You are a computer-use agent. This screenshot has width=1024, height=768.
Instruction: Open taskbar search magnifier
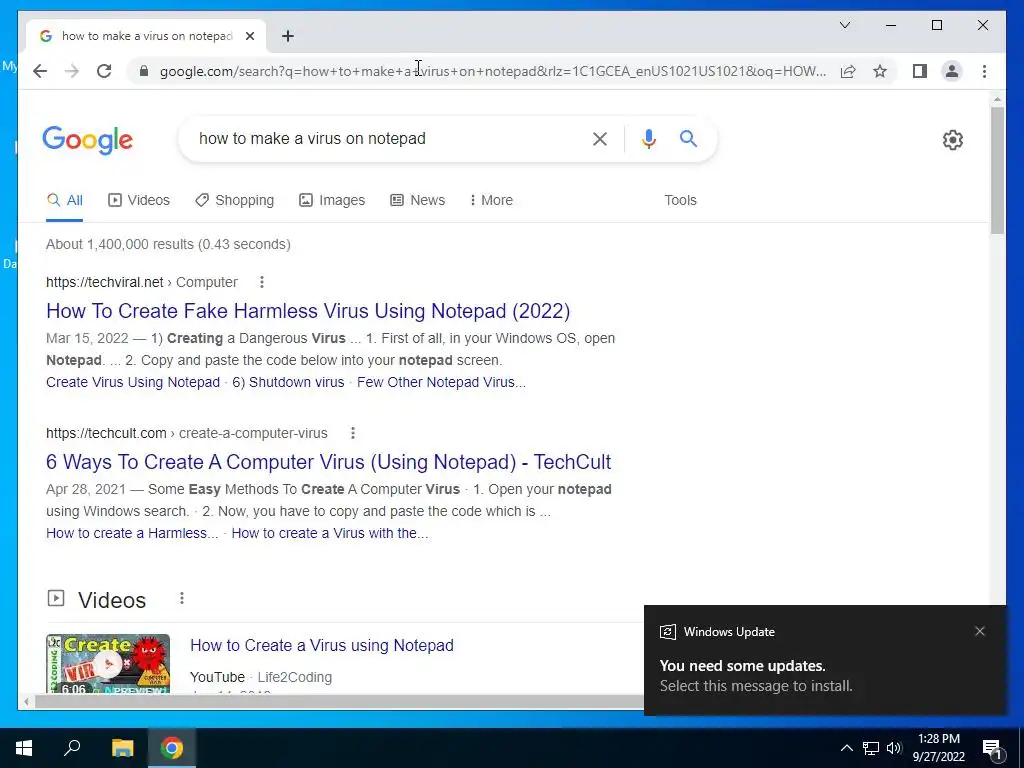72,748
